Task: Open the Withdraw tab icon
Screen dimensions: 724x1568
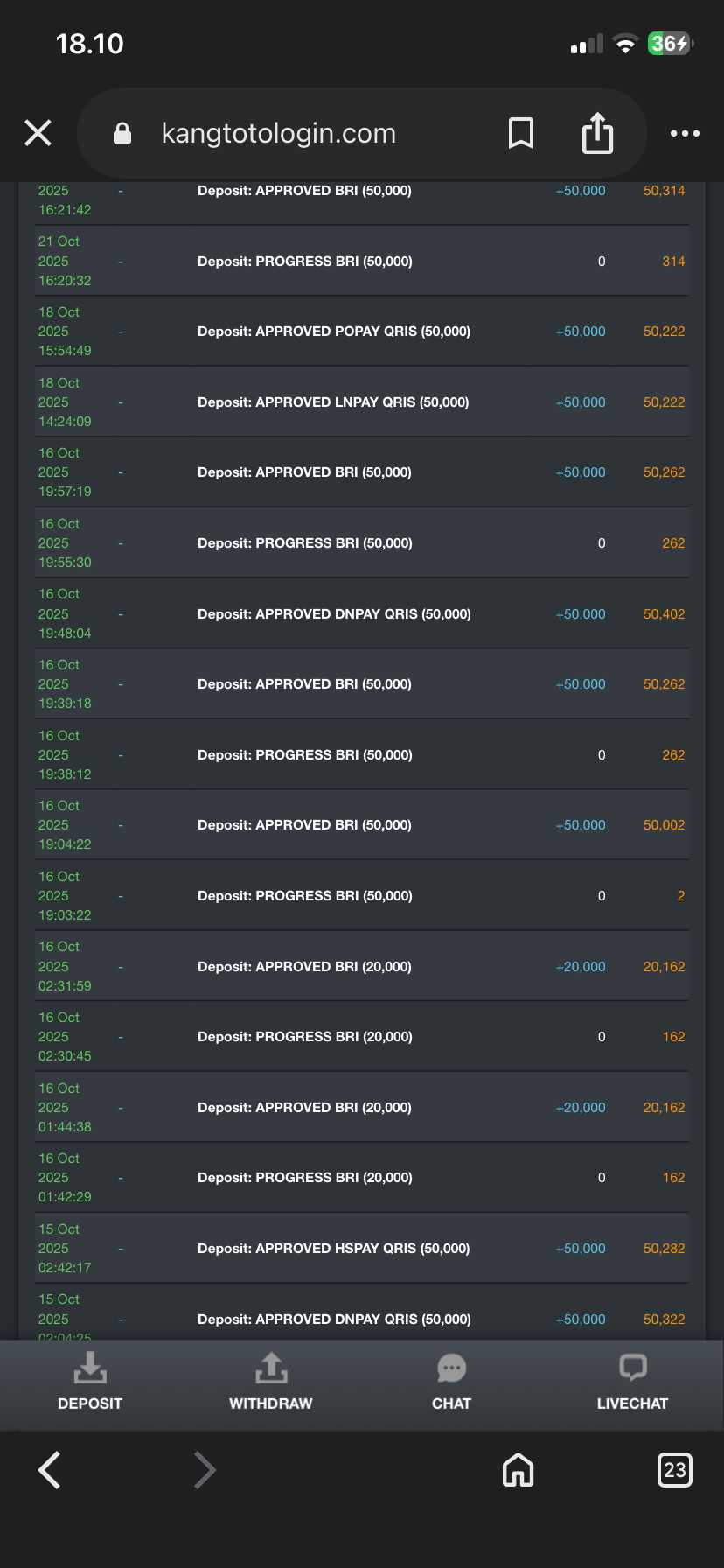Action: (271, 1368)
